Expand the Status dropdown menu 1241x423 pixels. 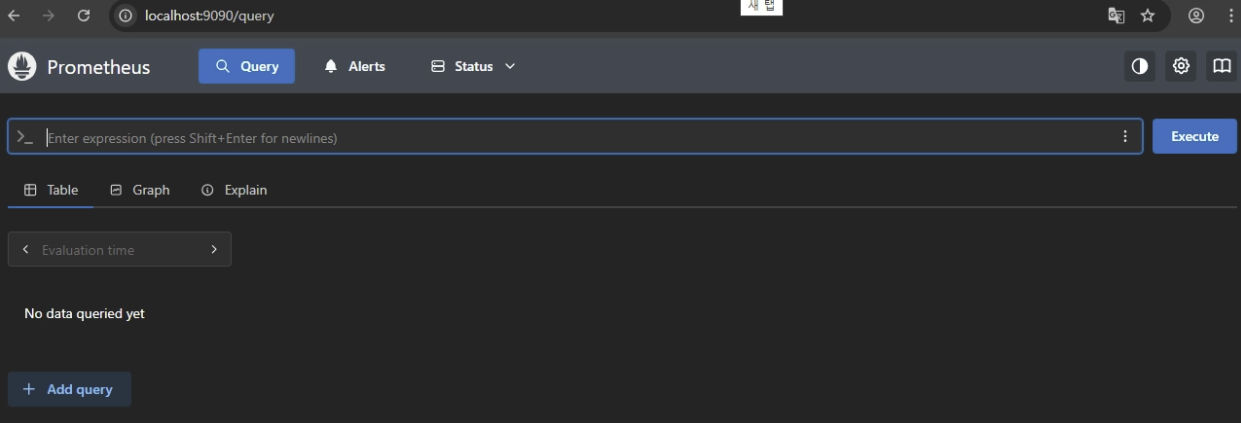(473, 66)
